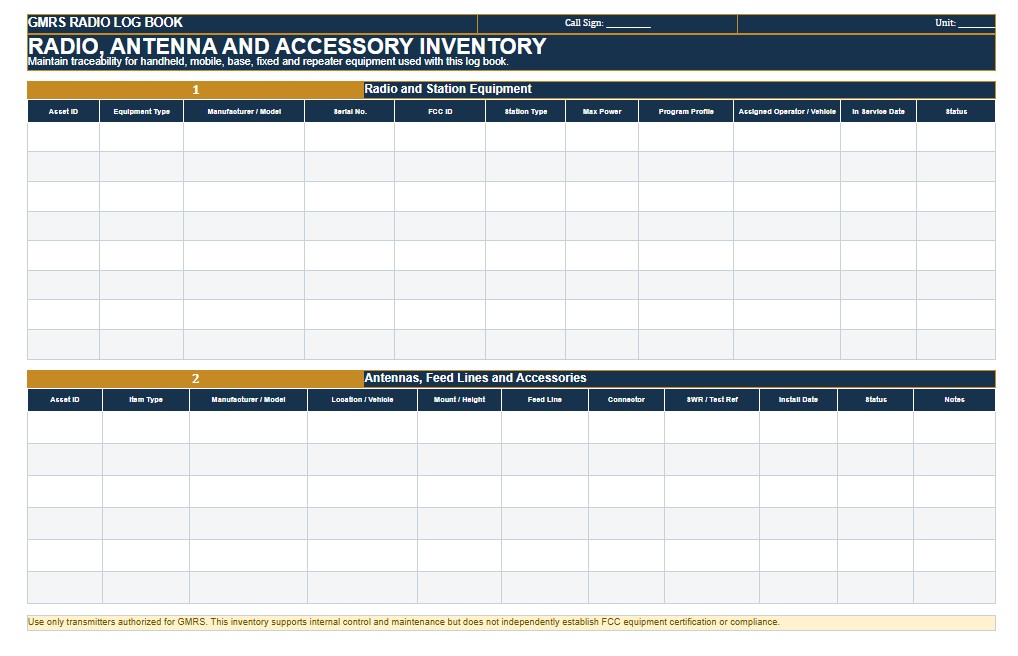This screenshot has height=656, width=1018.
Task: Select the Antennas, Feed Lines and Accessories heading
Action: pyautogui.click(x=475, y=378)
